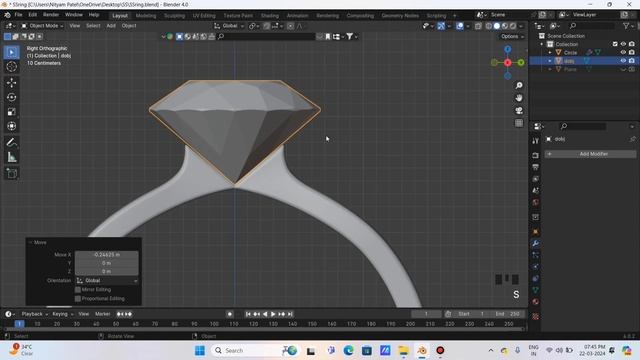Open the Keying dropdown in timeline

coord(62,314)
